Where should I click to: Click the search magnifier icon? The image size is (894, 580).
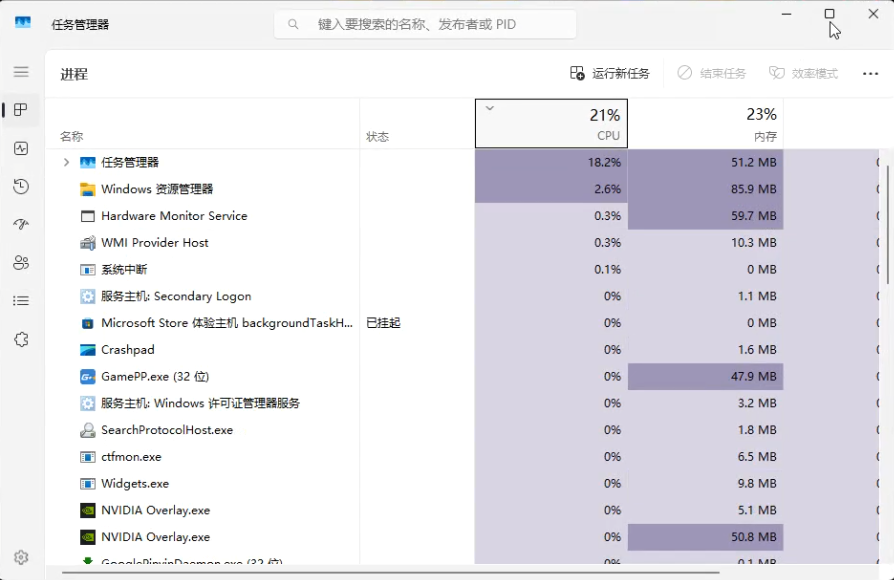pyautogui.click(x=293, y=24)
